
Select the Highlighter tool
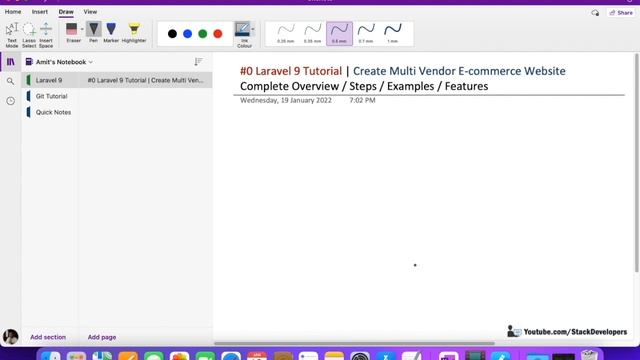click(x=134, y=33)
